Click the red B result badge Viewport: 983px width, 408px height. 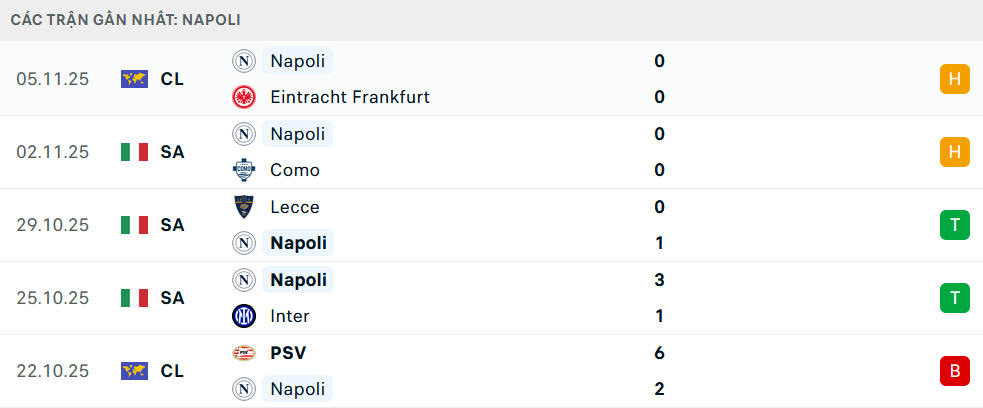pyautogui.click(x=955, y=371)
